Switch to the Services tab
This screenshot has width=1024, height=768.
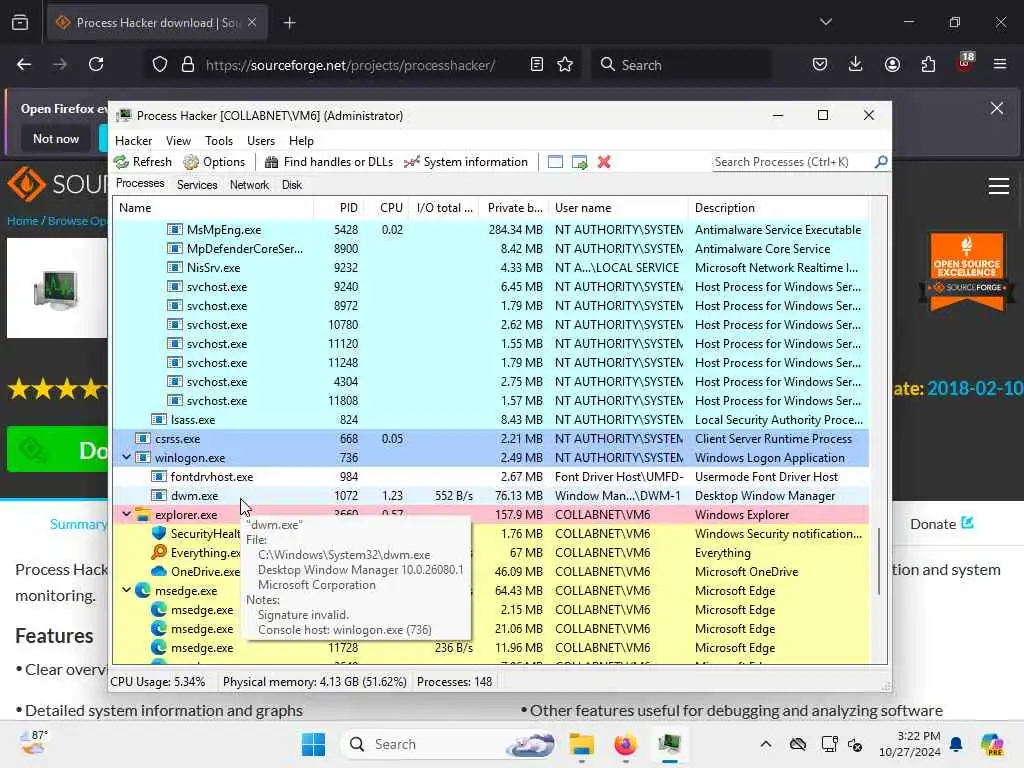(197, 185)
